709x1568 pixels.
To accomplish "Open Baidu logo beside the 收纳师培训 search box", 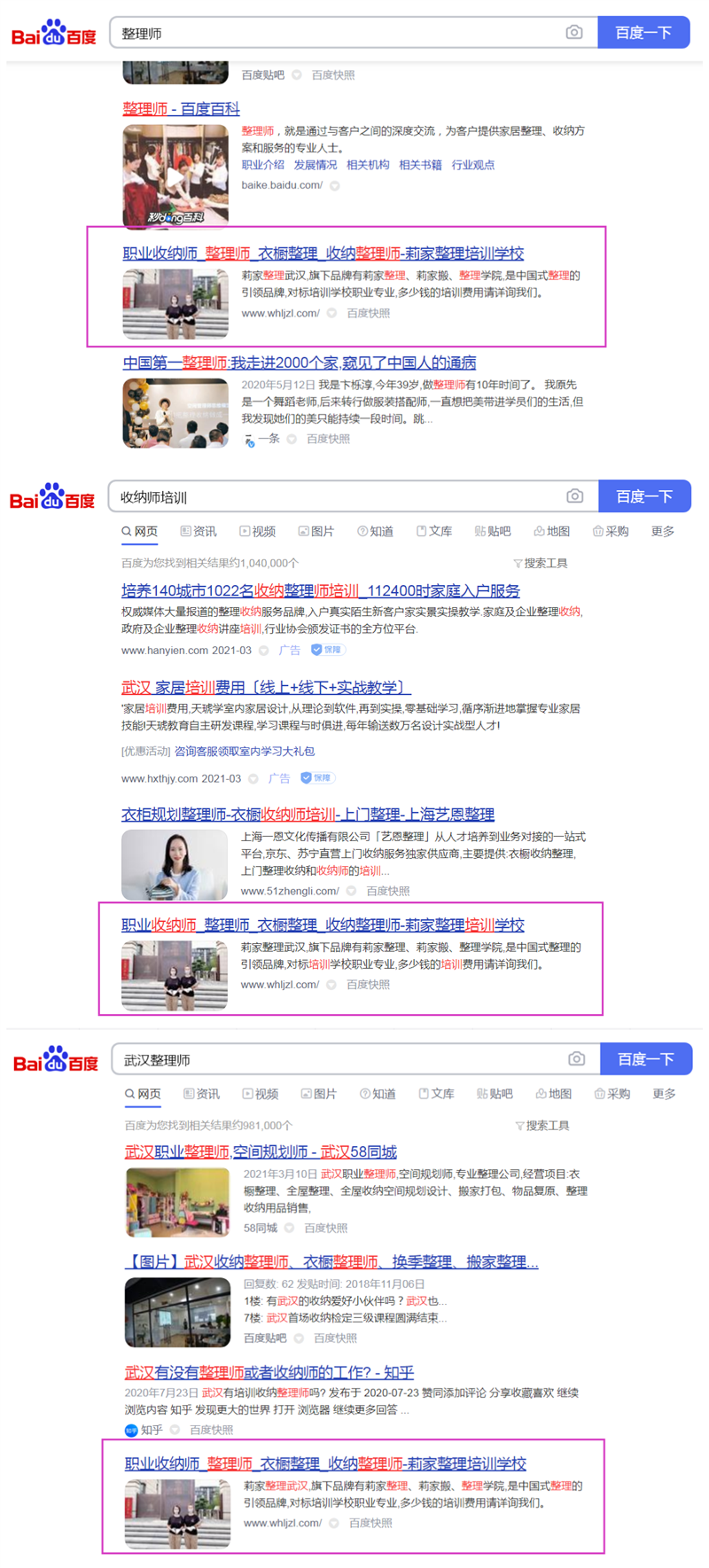I will [52, 497].
